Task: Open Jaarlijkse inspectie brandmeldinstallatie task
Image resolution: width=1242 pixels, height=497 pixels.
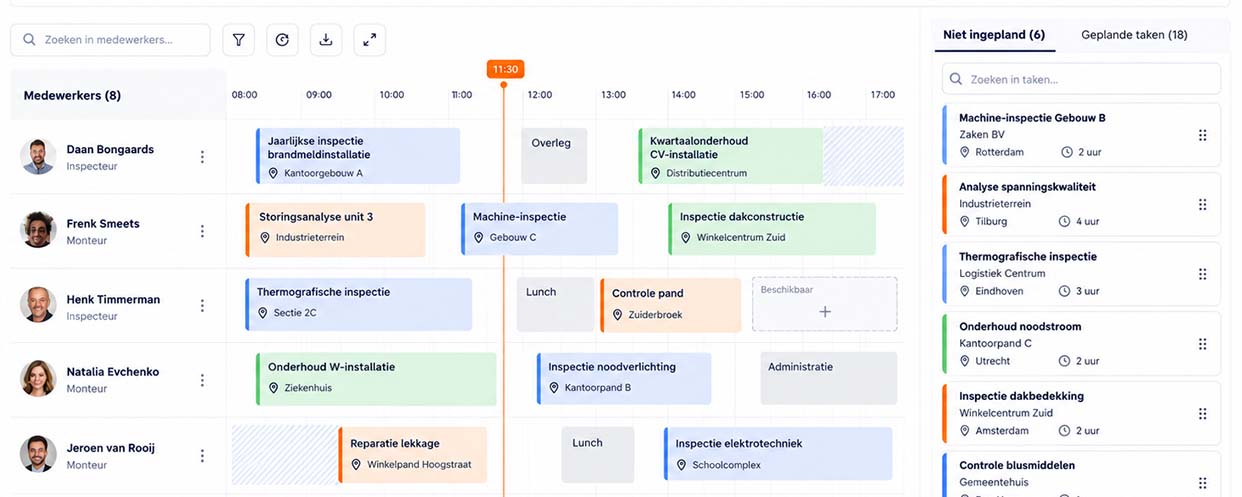Action: pyautogui.click(x=358, y=156)
